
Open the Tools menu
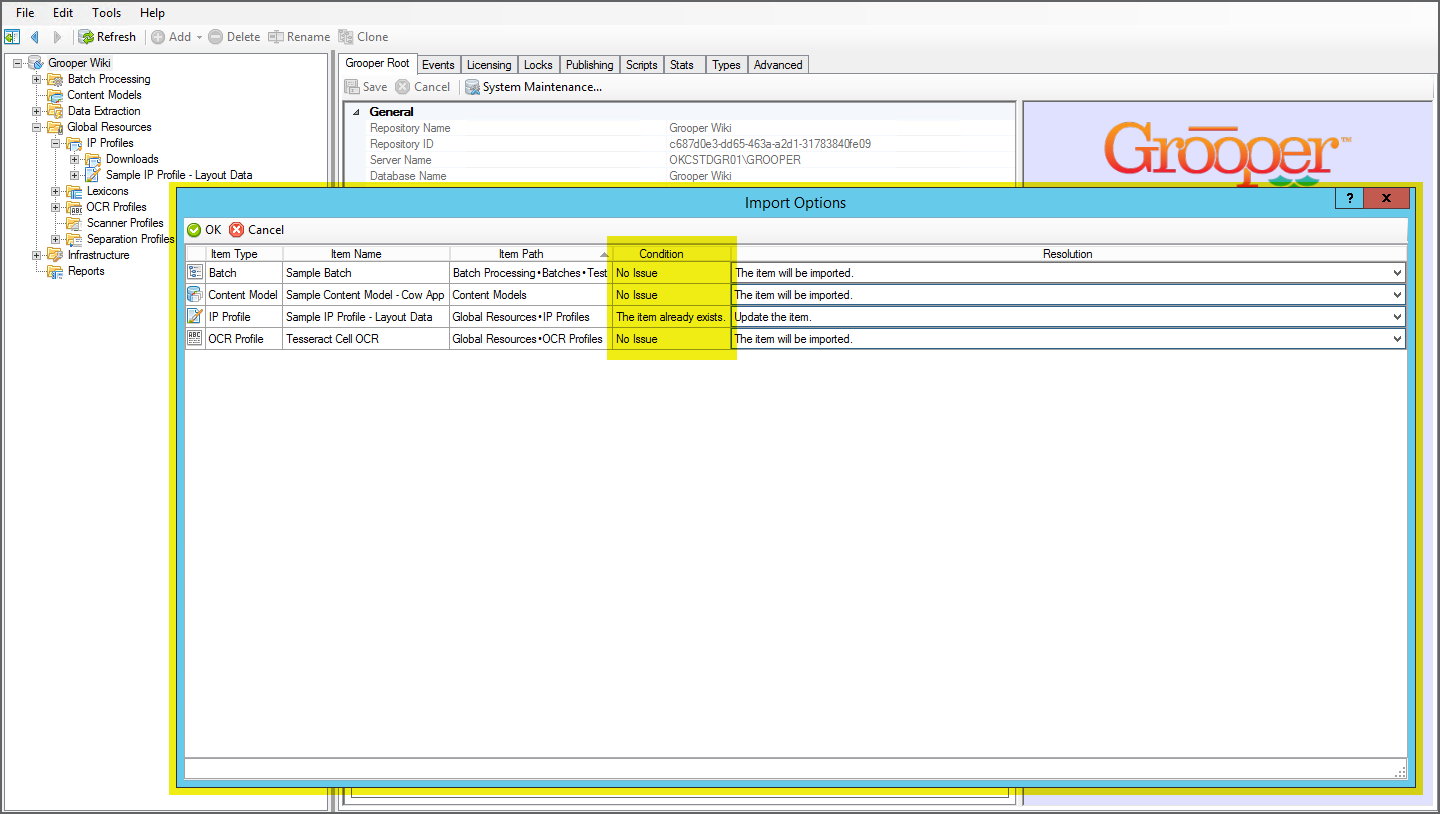click(x=107, y=13)
